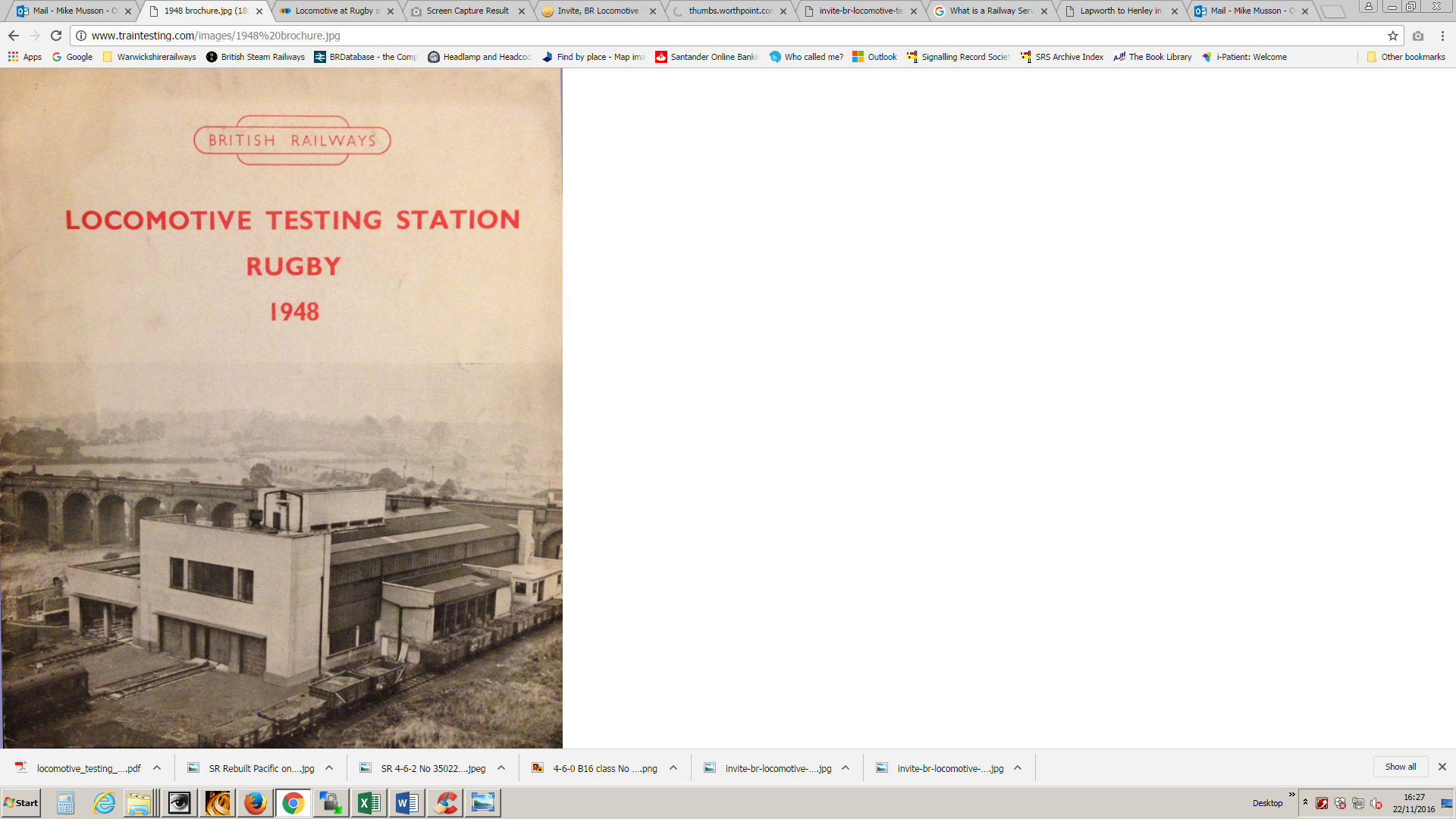The width and height of the screenshot is (1456, 819).
Task: Show hidden system tray icons
Action: click(x=1305, y=803)
